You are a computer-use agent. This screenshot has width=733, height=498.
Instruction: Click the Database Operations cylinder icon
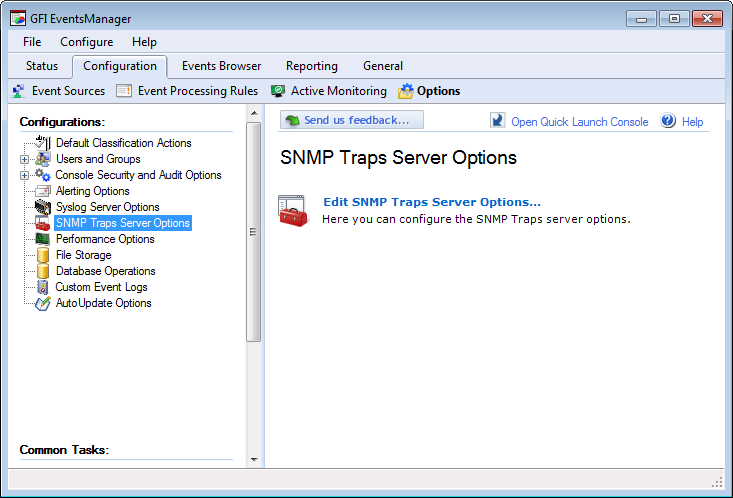(43, 271)
